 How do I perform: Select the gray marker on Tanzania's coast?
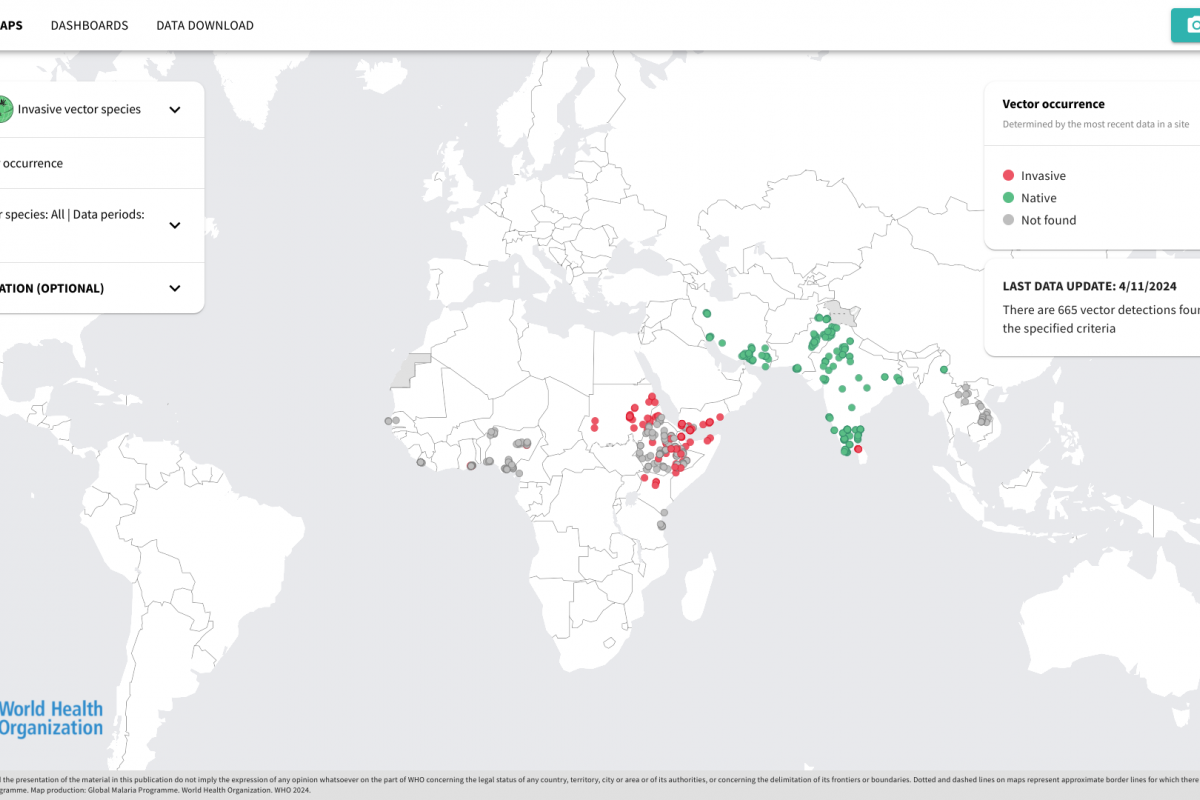(x=662, y=523)
